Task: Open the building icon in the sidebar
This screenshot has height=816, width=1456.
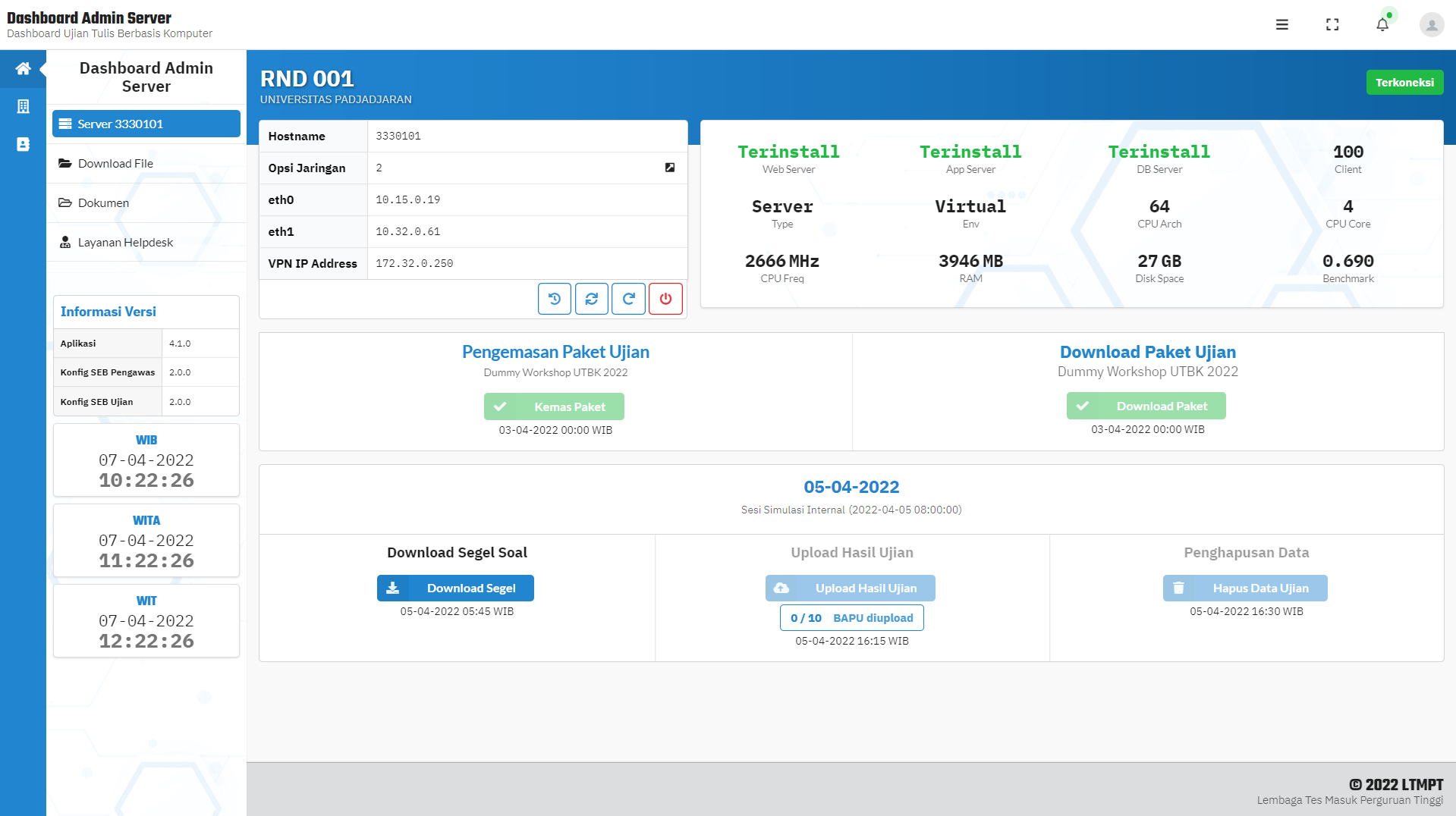Action: click(23, 106)
